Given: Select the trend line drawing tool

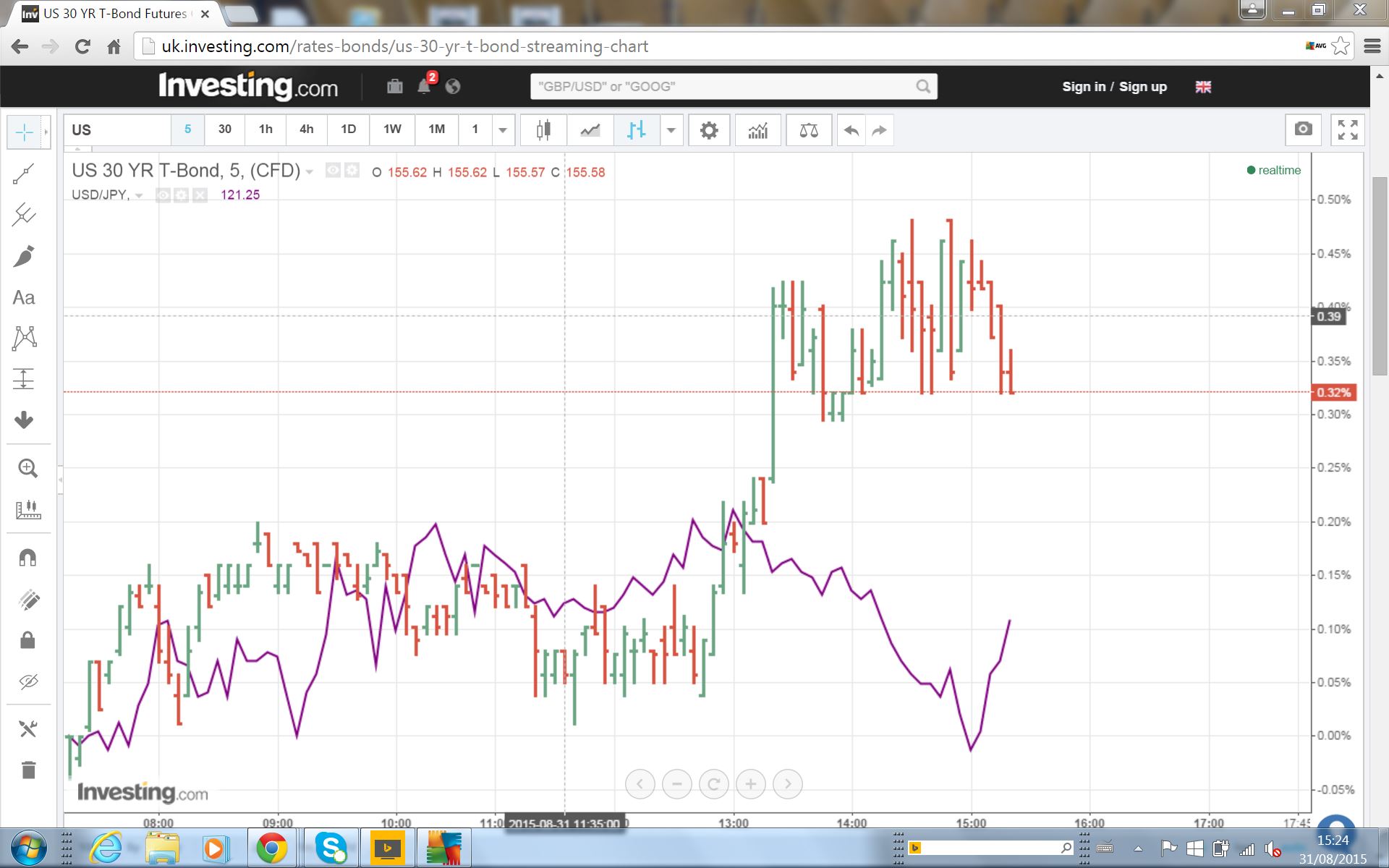Looking at the screenshot, I should 24,174.
